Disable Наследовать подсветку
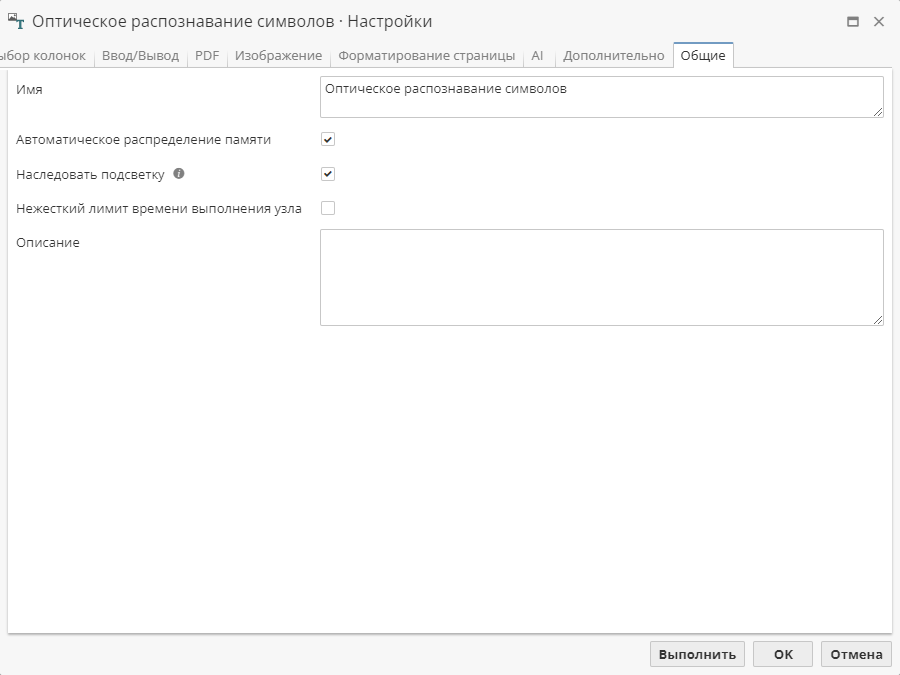Image resolution: width=900 pixels, height=675 pixels. (x=327, y=174)
